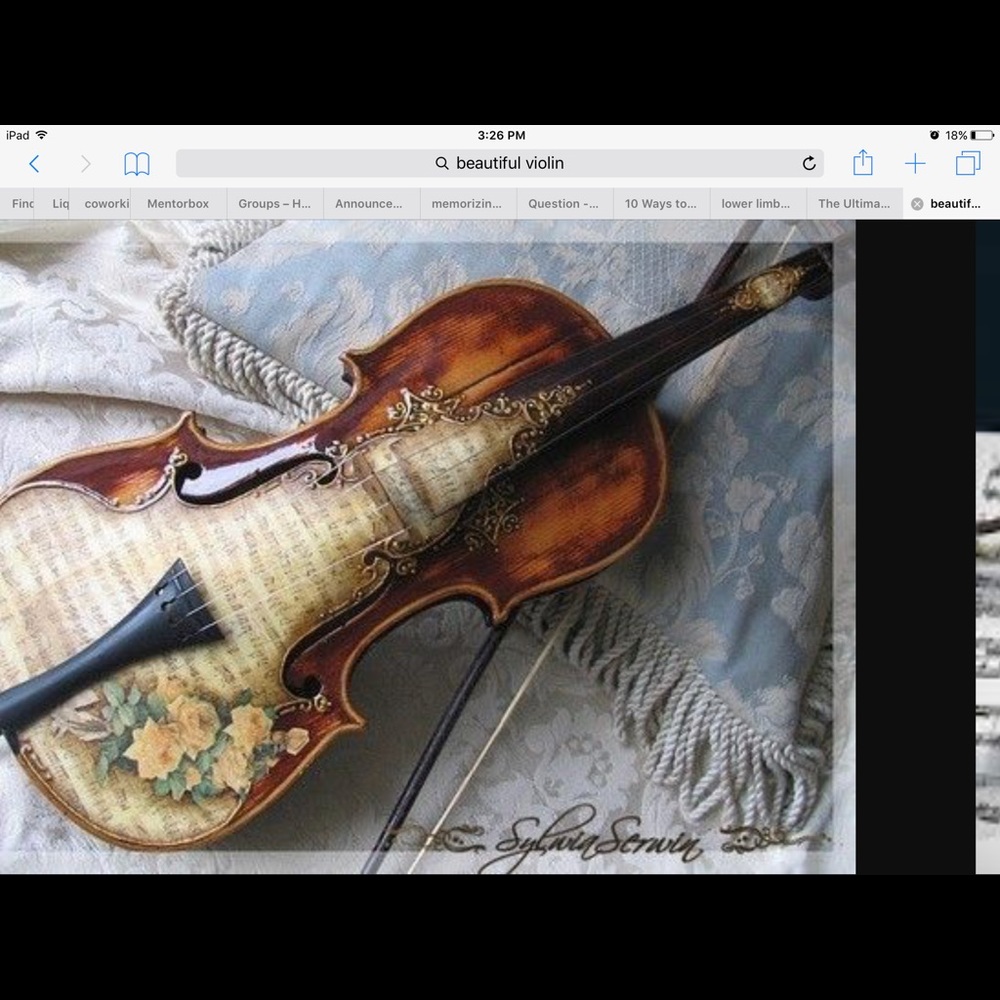Open the '10 Ways to...' tab

click(660, 204)
